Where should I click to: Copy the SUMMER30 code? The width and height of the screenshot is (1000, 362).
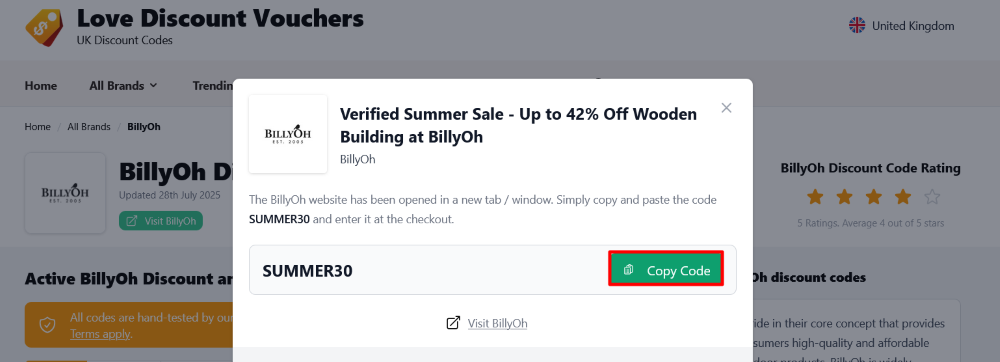click(666, 270)
